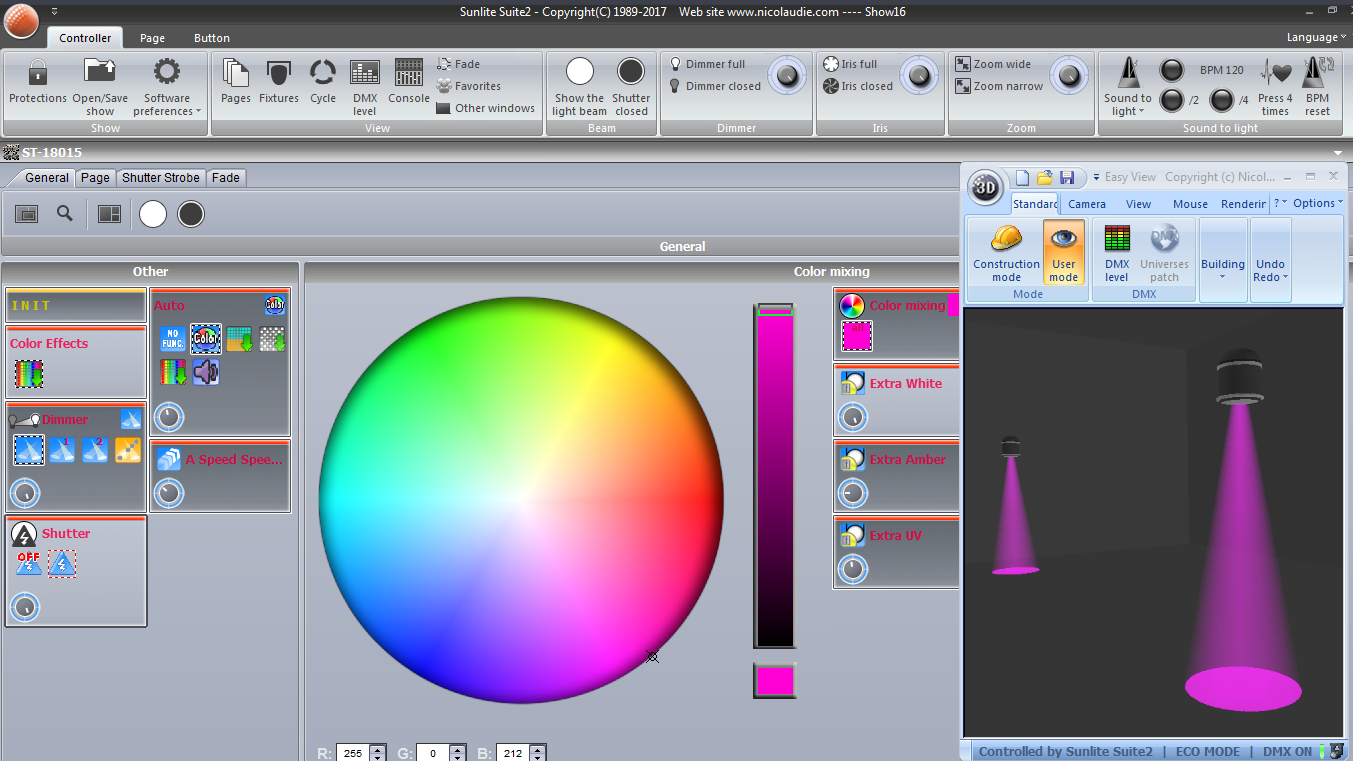The image size is (1353, 761).
Task: Open the Cycle view
Action: (x=323, y=82)
